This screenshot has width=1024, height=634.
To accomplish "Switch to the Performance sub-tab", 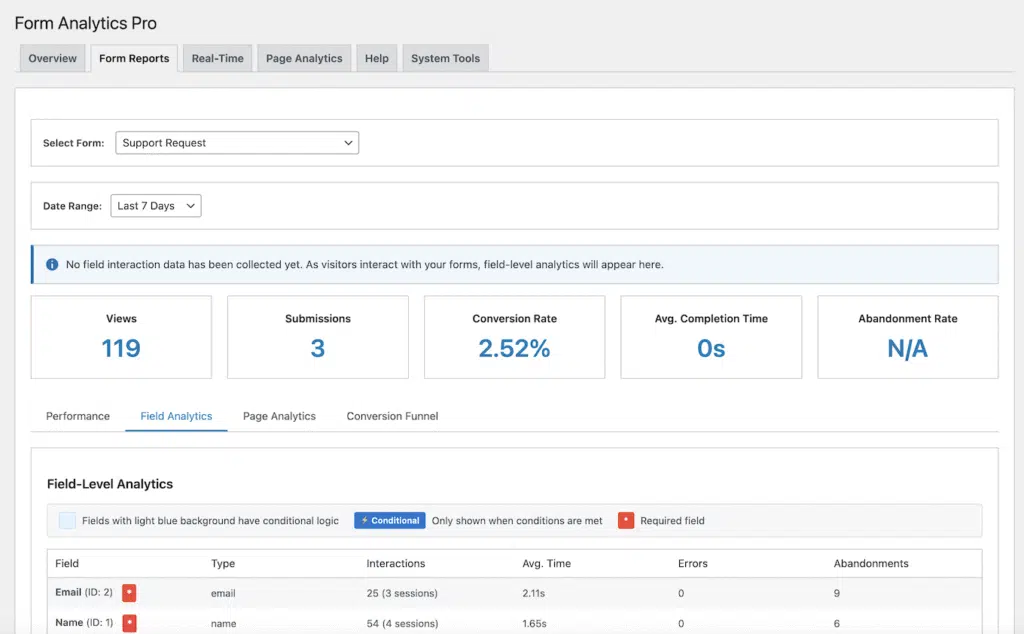I will (78, 416).
